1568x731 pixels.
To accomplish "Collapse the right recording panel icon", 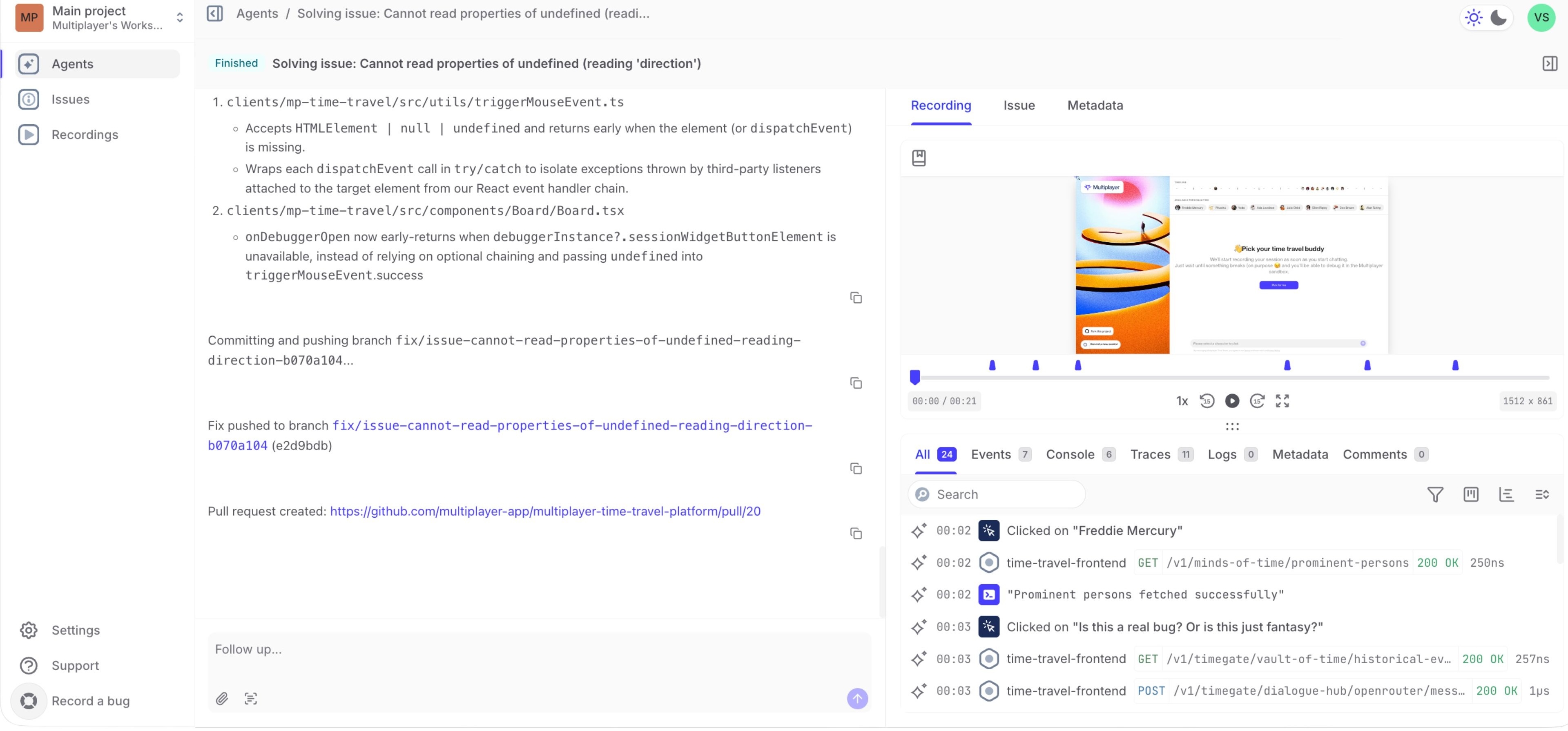I will [1549, 63].
